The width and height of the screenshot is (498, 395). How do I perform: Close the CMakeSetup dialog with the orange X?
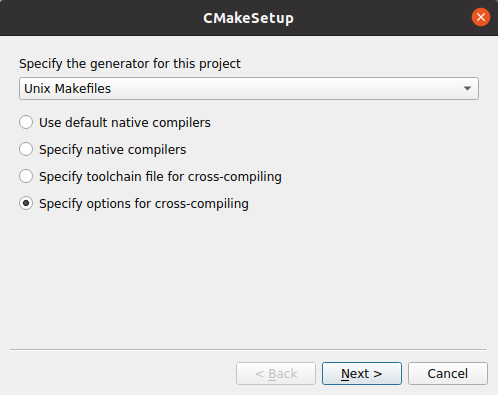(481, 17)
